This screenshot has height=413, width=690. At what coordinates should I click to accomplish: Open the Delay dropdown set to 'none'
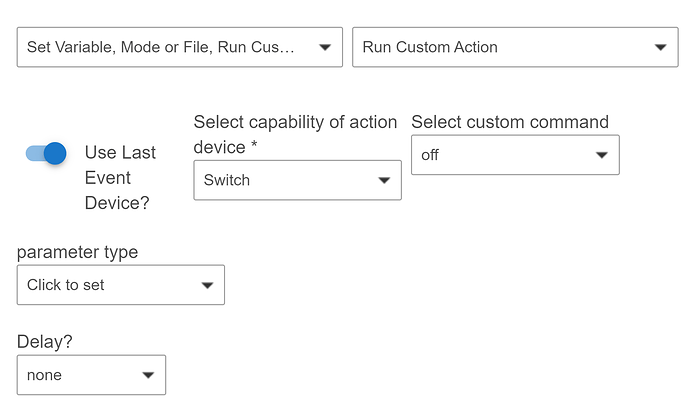coord(91,375)
